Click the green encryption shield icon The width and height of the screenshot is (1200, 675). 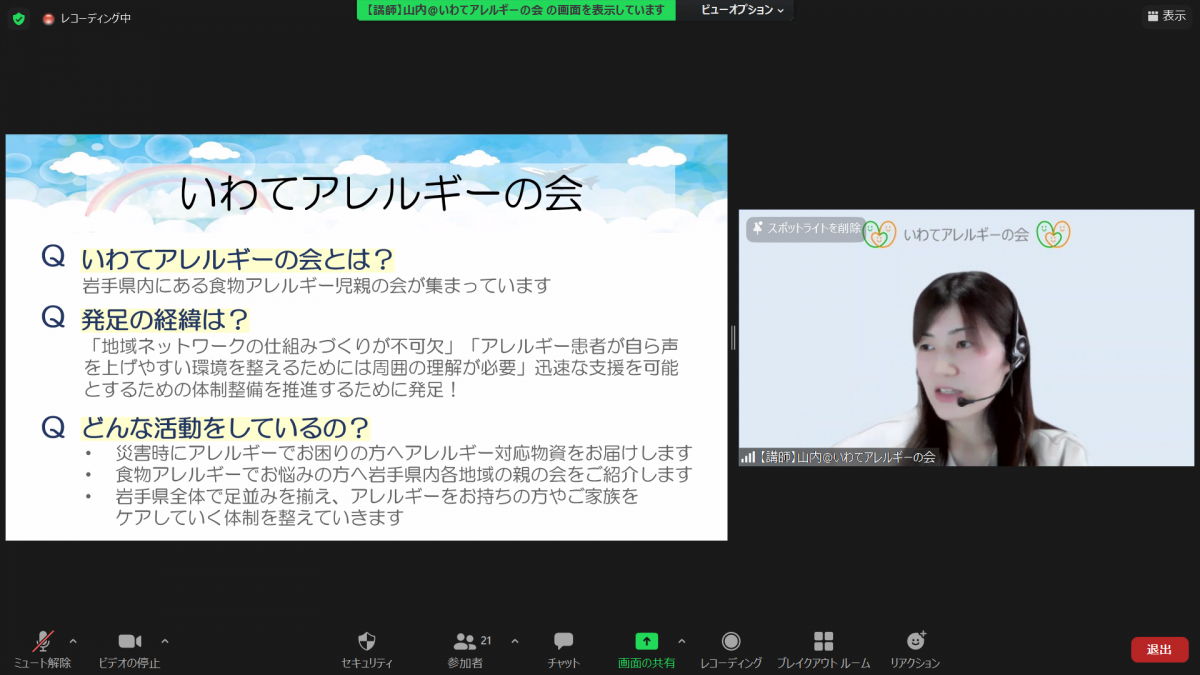pyautogui.click(x=19, y=18)
